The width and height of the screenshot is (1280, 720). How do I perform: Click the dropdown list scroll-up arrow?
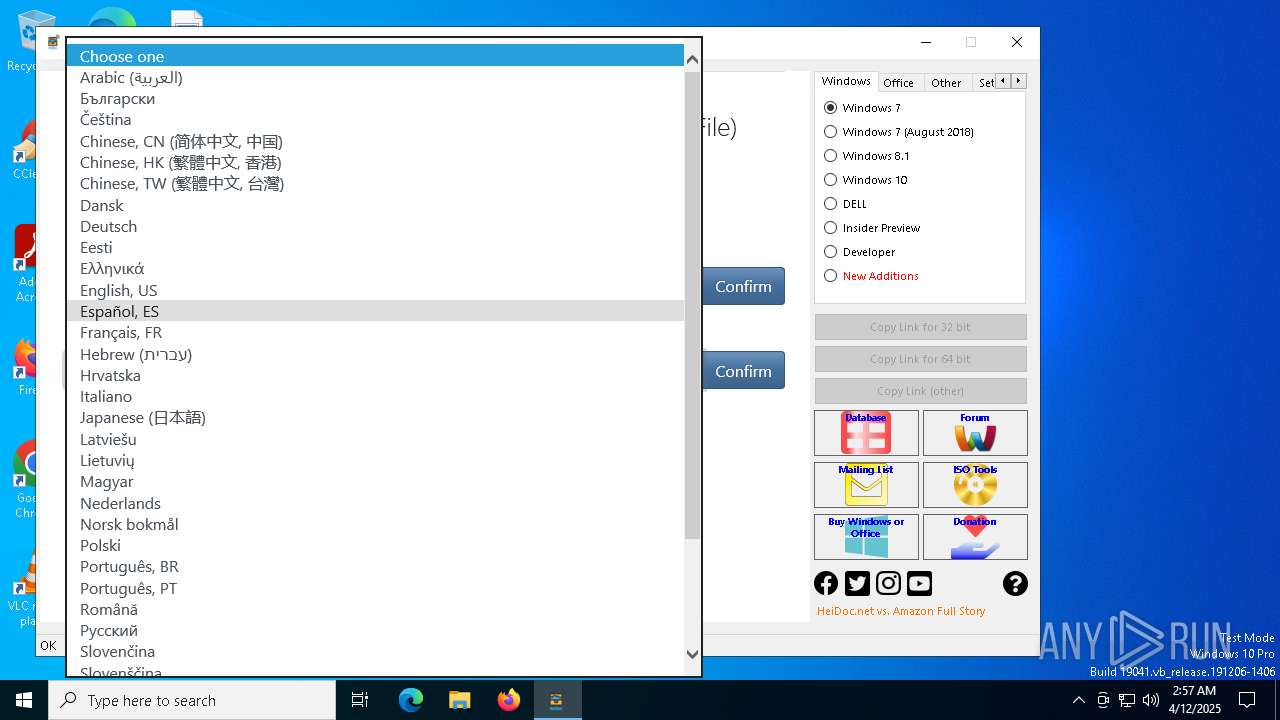click(x=692, y=59)
